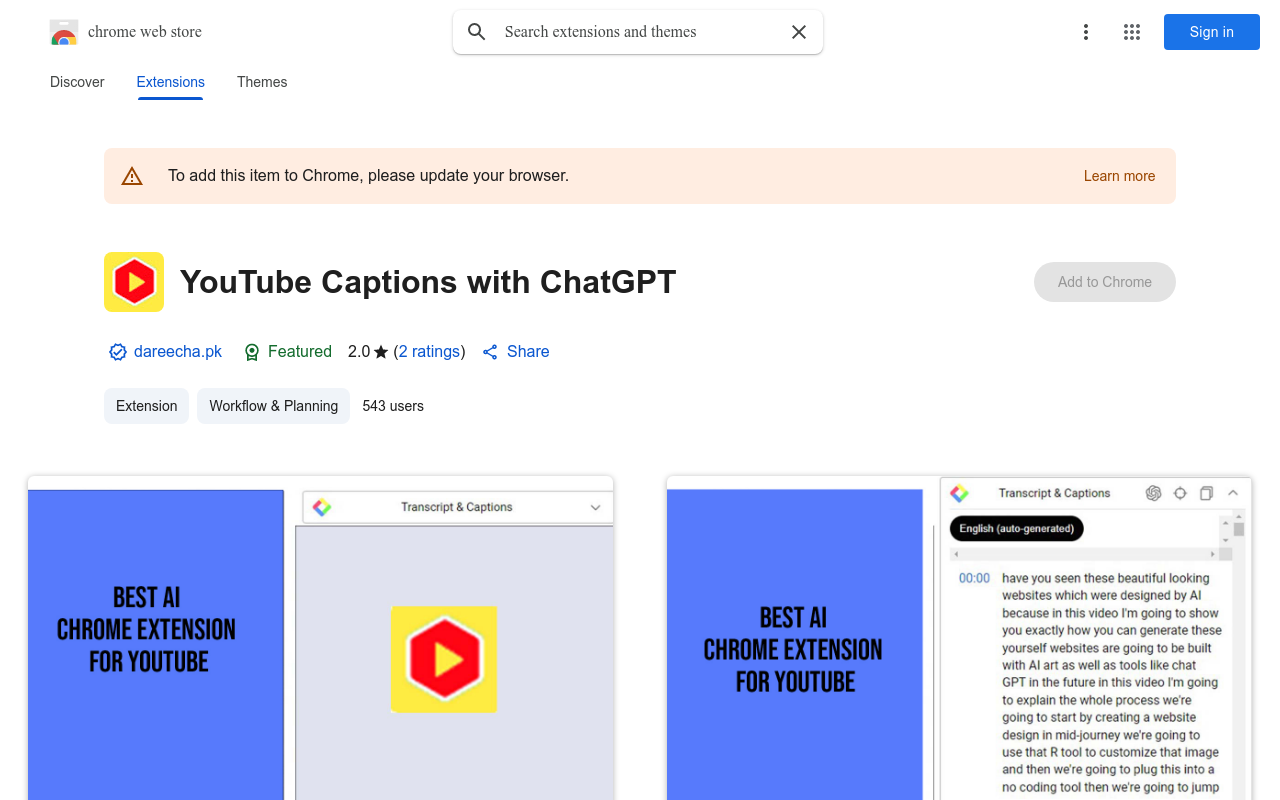Open the Google apps grid
The image size is (1280, 800).
click(x=1132, y=32)
